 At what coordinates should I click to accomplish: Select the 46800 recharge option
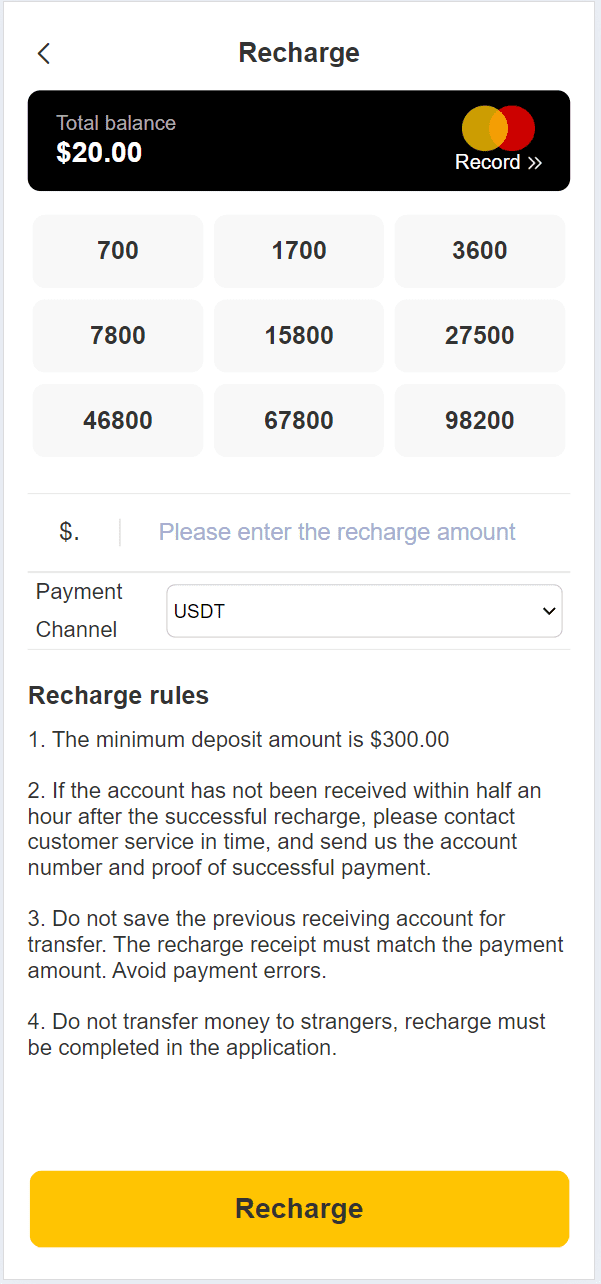tap(118, 421)
